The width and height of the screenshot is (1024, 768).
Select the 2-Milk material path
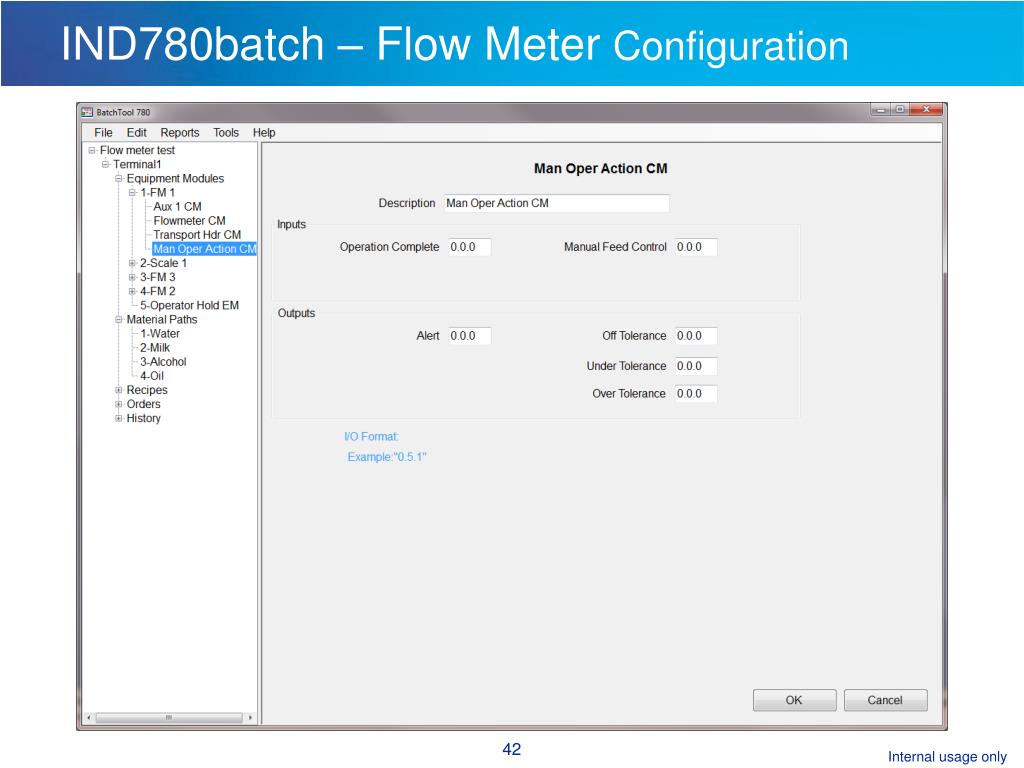click(155, 347)
